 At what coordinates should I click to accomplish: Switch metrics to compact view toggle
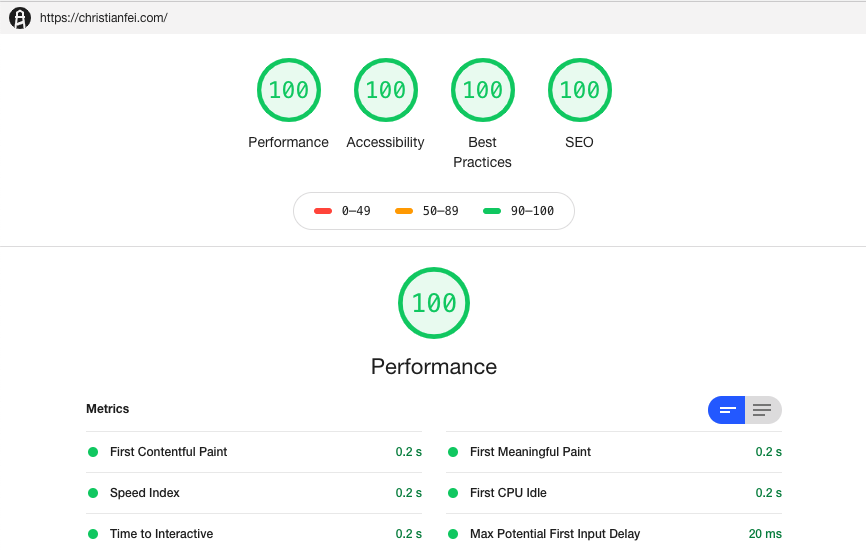[x=727, y=410]
